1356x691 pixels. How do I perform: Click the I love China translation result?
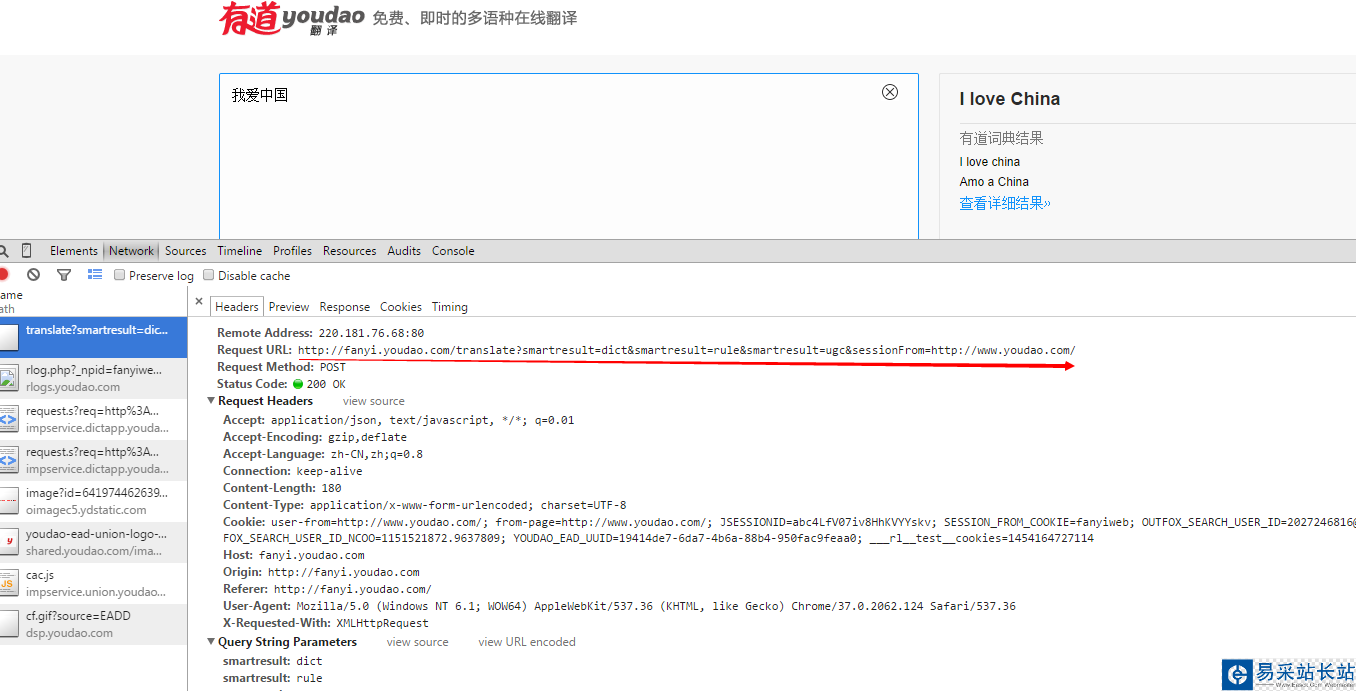click(1010, 99)
